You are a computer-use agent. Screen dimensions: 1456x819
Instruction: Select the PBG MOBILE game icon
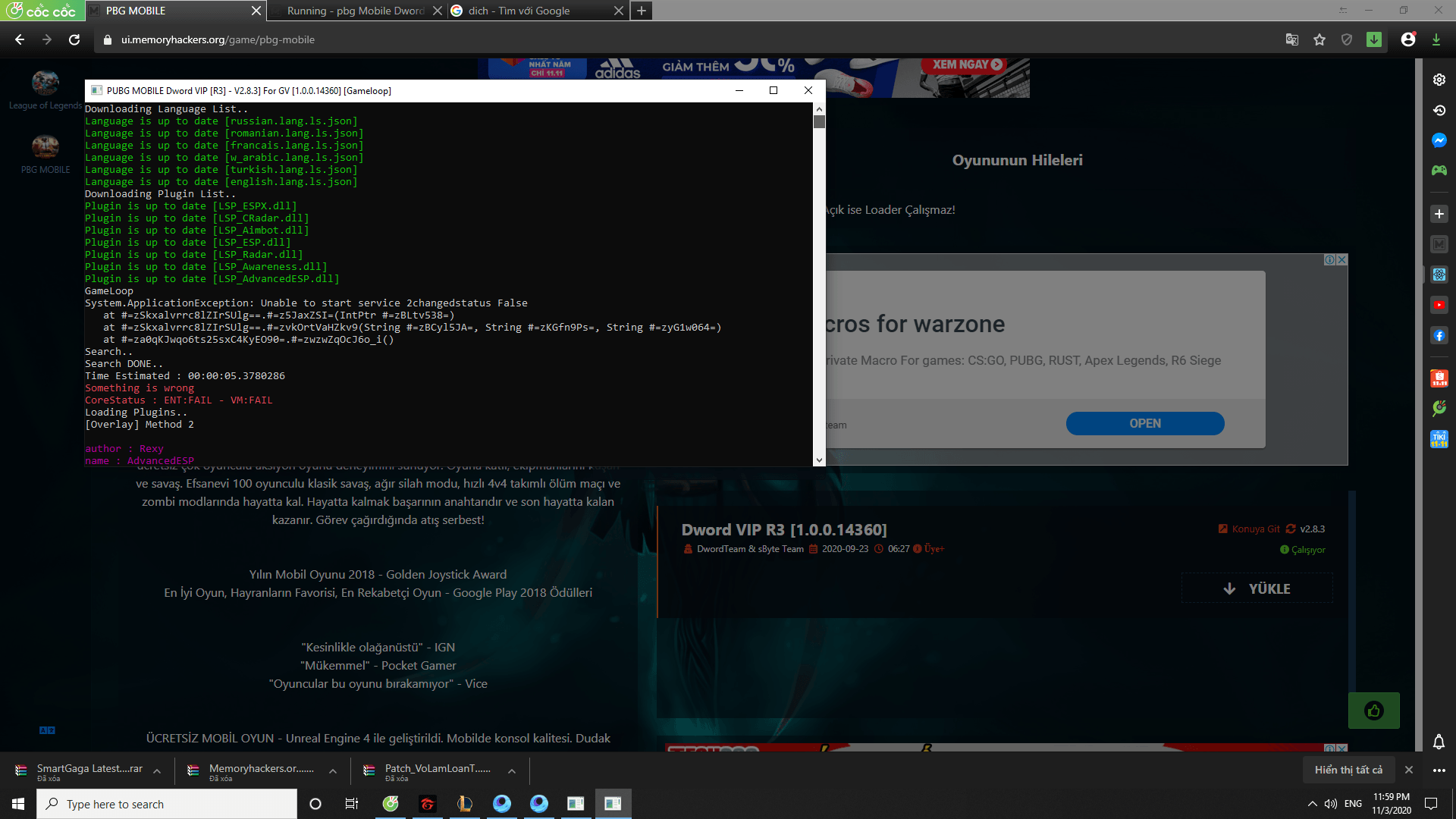[45, 146]
